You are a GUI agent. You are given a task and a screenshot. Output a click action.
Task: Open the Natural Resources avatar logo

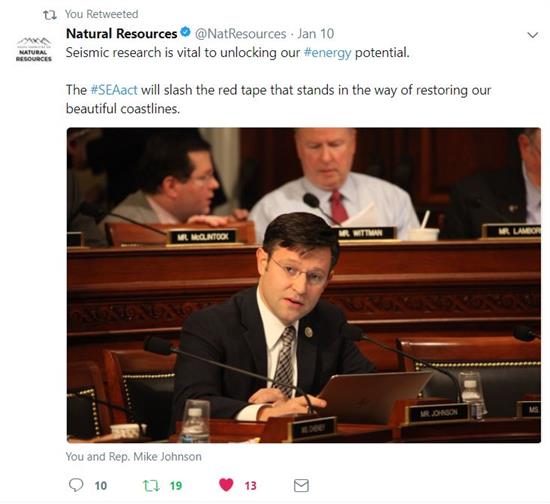coord(34,49)
